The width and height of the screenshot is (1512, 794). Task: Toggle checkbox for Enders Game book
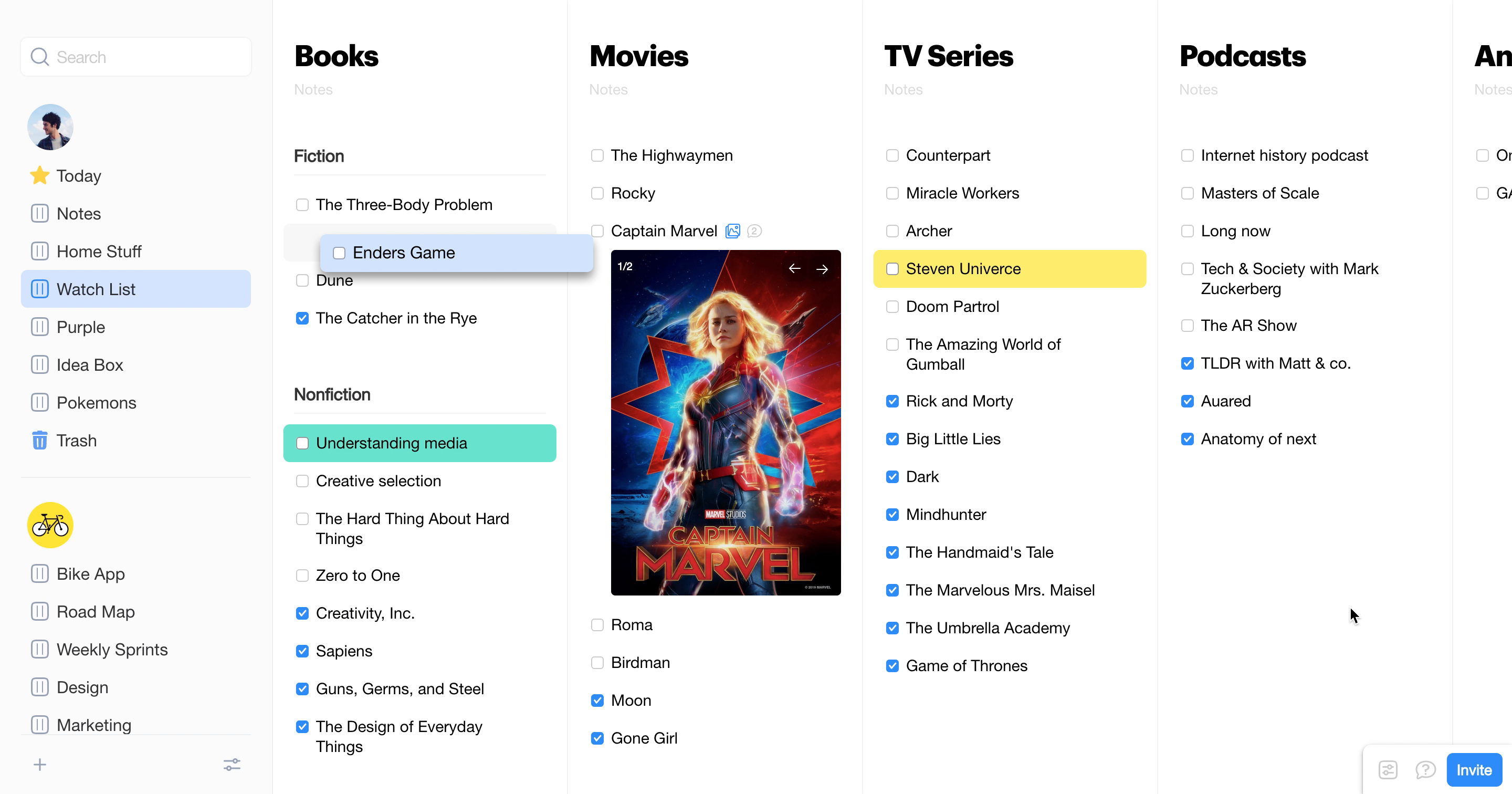click(339, 252)
